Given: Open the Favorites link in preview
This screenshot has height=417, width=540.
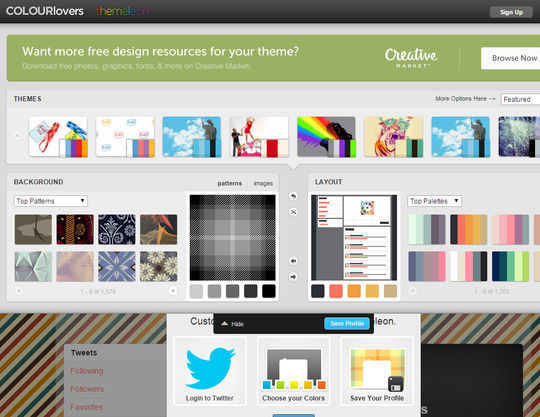Looking at the screenshot, I should click(86, 407).
